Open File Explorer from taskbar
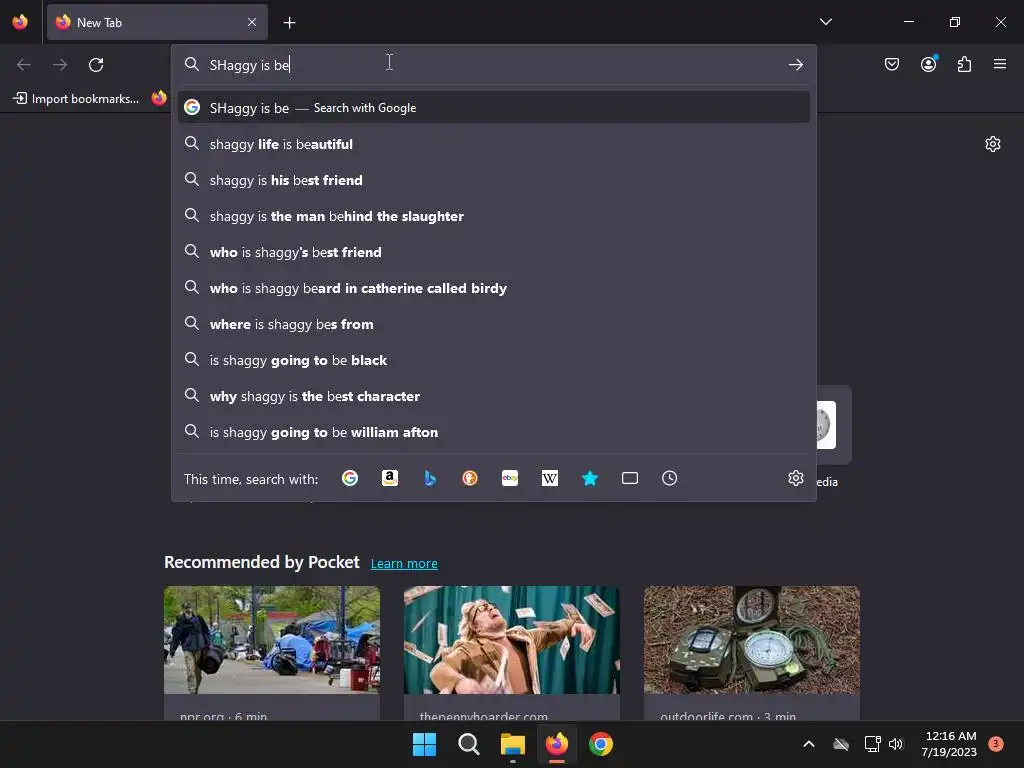This screenshot has height=768, width=1024. coord(513,744)
